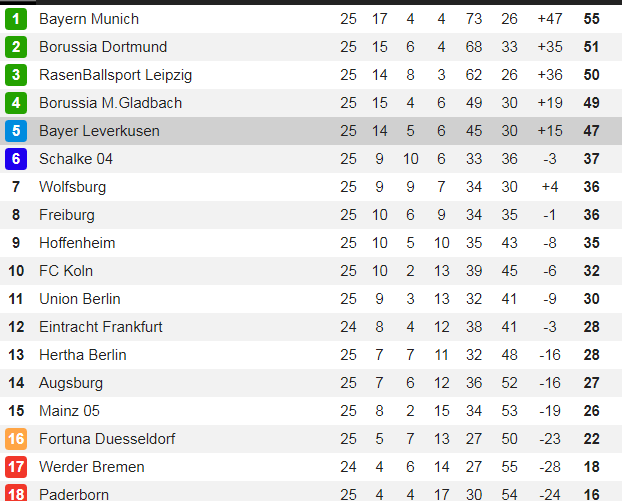Select RasenBallsport Leipzig team name

click(115, 75)
